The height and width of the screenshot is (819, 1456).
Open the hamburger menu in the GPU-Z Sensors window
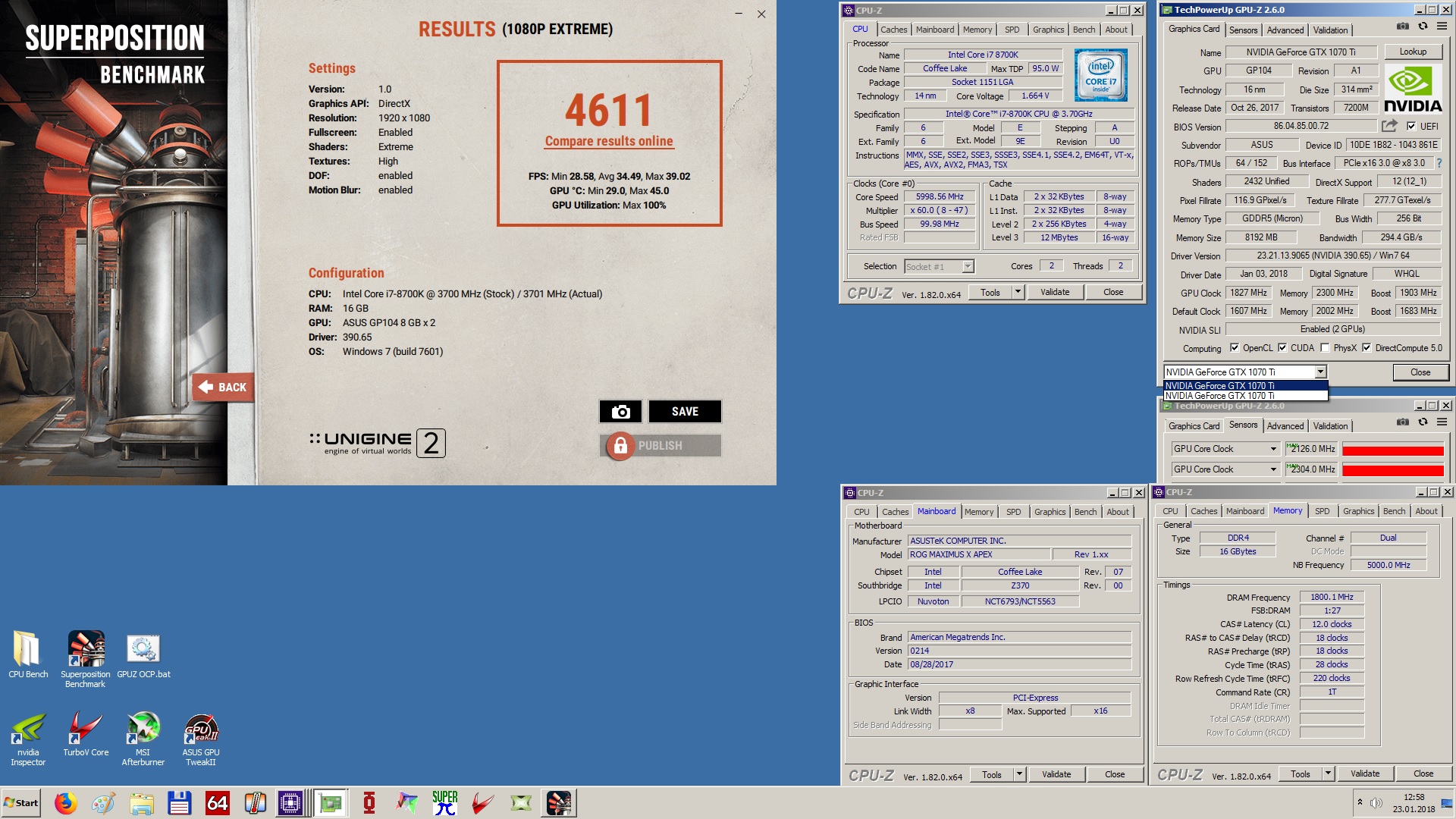click(x=1442, y=422)
